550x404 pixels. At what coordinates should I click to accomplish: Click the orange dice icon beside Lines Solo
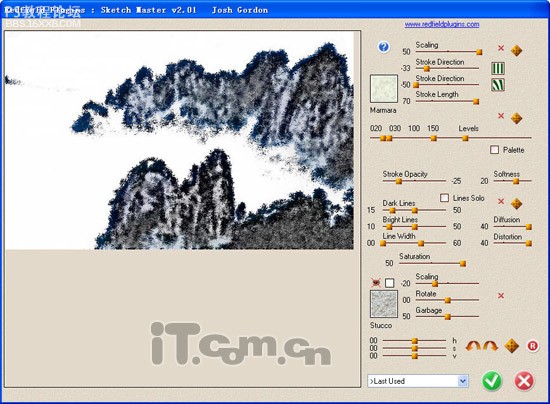click(x=516, y=203)
